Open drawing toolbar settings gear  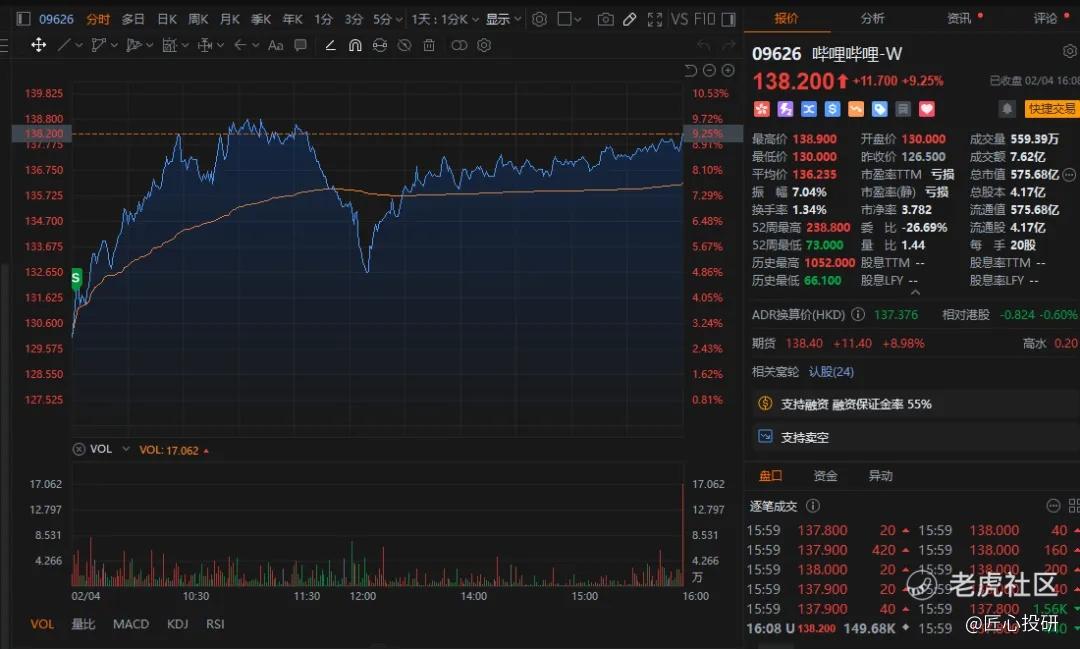(x=484, y=45)
